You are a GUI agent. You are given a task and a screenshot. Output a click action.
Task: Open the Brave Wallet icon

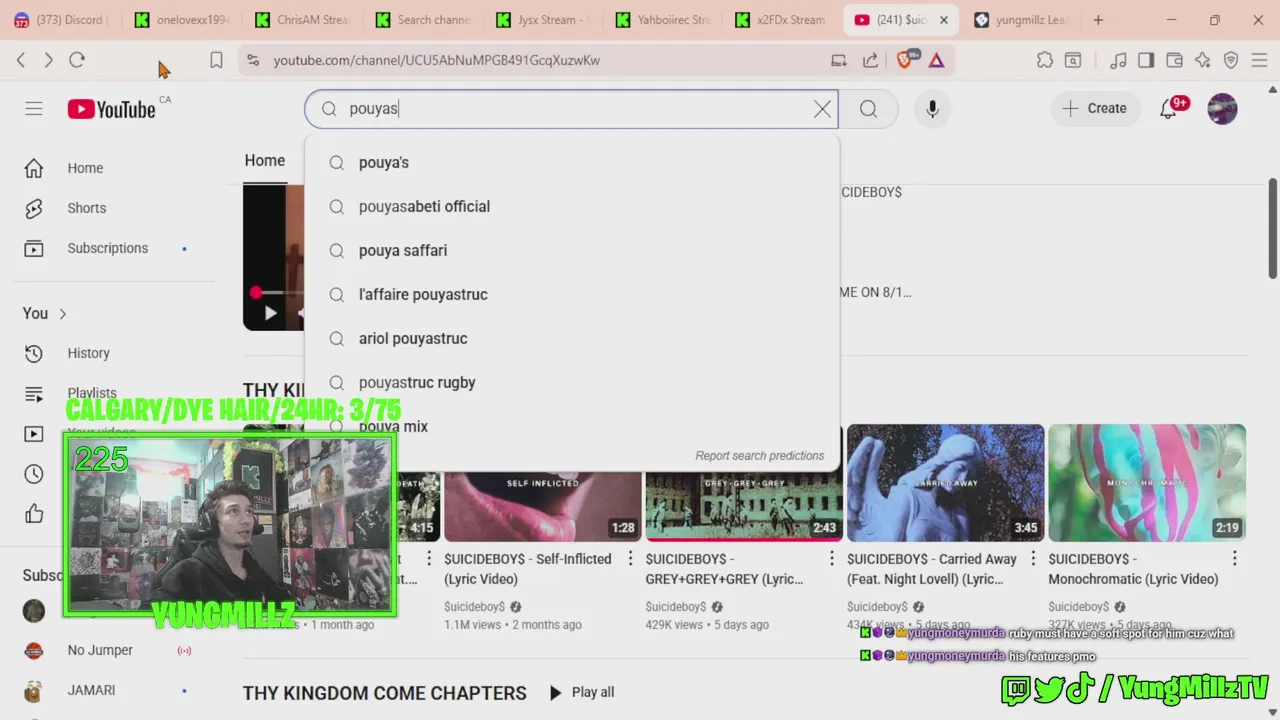[1175, 60]
